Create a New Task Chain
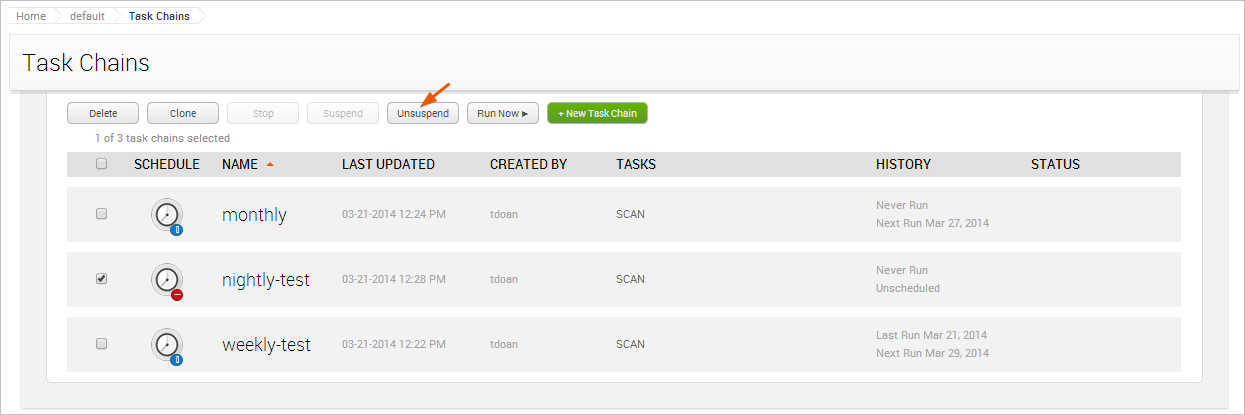The width and height of the screenshot is (1245, 415). [597, 113]
